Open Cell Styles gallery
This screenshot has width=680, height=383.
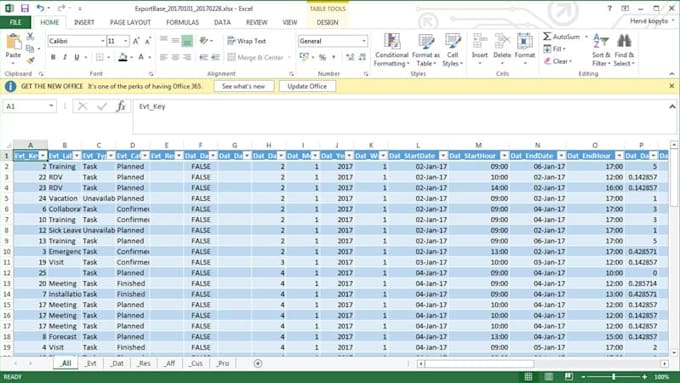point(452,50)
